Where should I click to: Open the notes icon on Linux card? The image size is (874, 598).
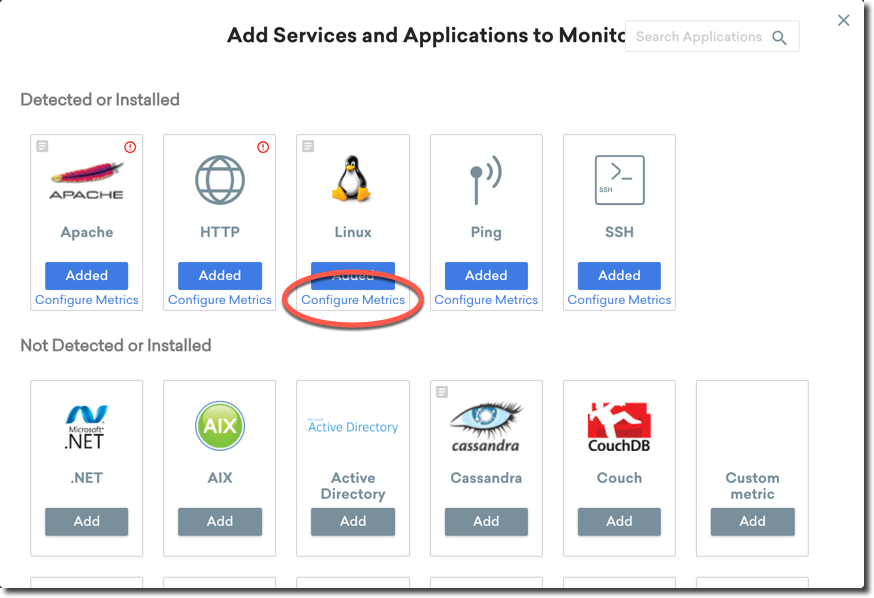[x=308, y=146]
